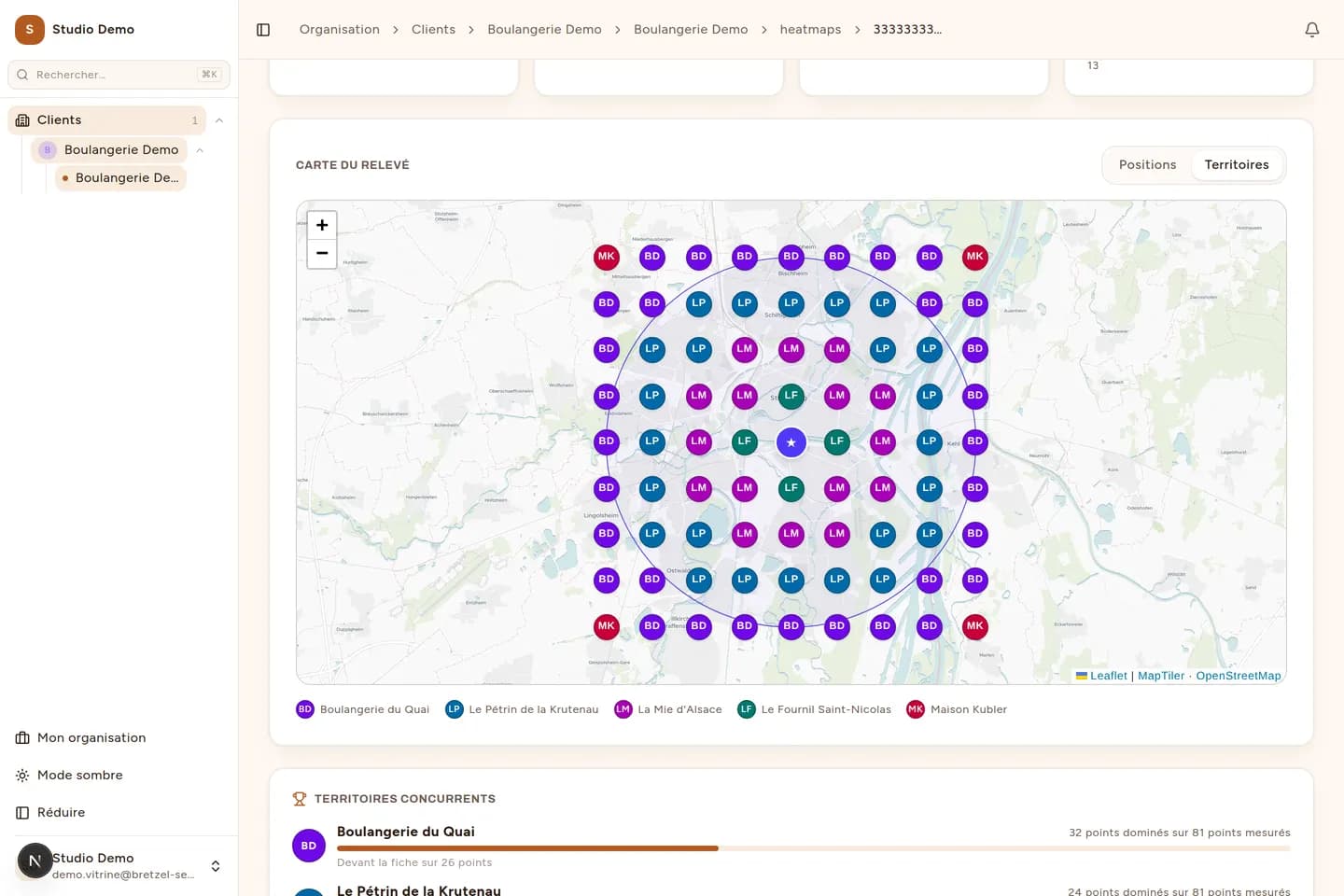
Task: Click the N user avatar at bottom
Action: [x=35, y=861]
